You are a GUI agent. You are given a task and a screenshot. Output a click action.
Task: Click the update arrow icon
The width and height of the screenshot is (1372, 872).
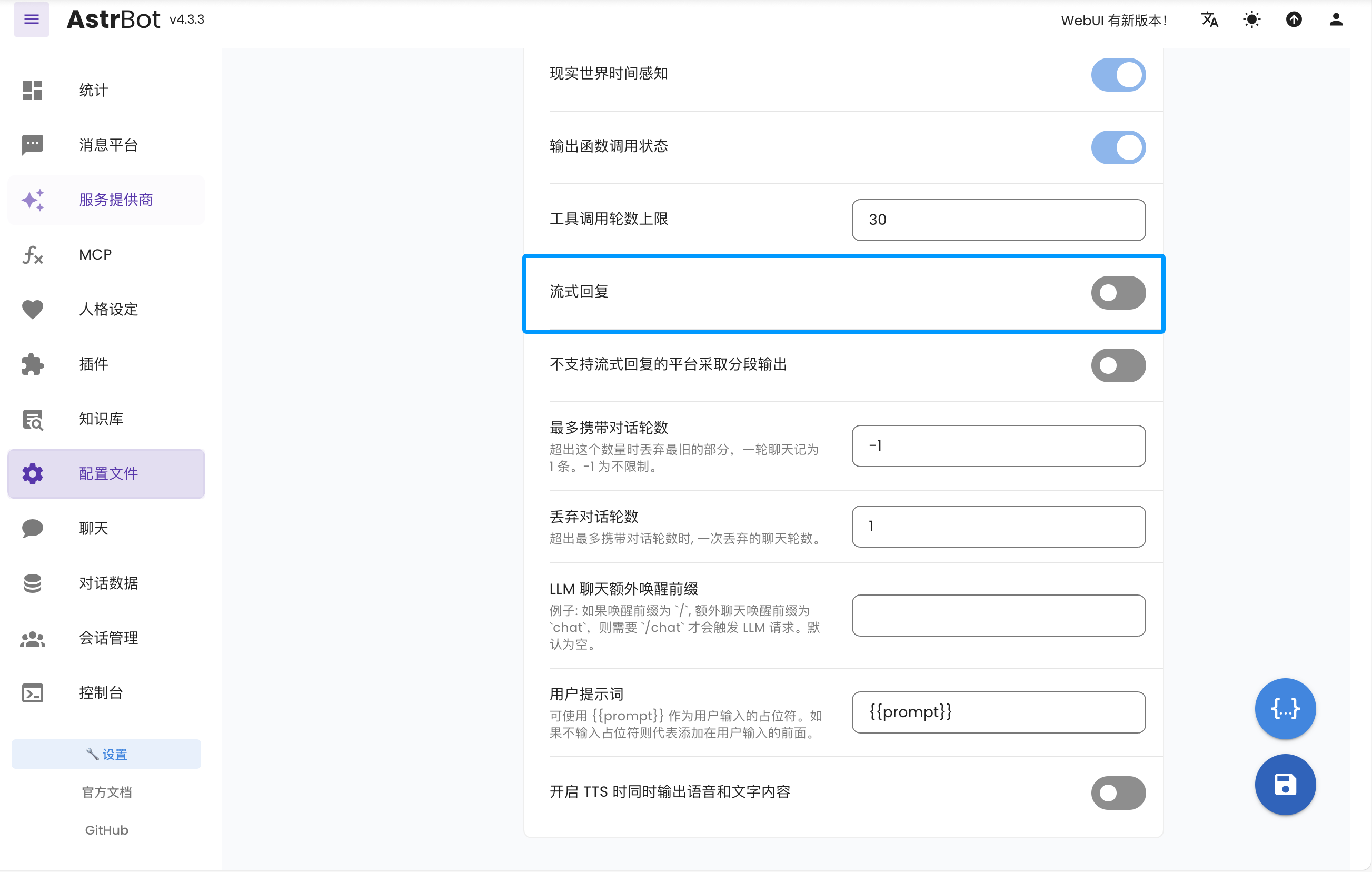pos(1294,19)
